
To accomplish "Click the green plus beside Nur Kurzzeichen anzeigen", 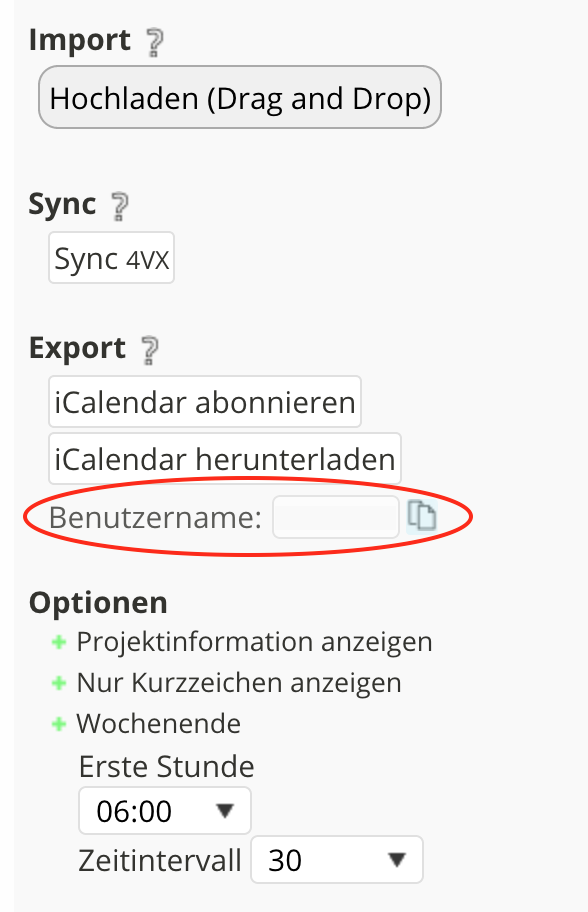I will pos(60,682).
